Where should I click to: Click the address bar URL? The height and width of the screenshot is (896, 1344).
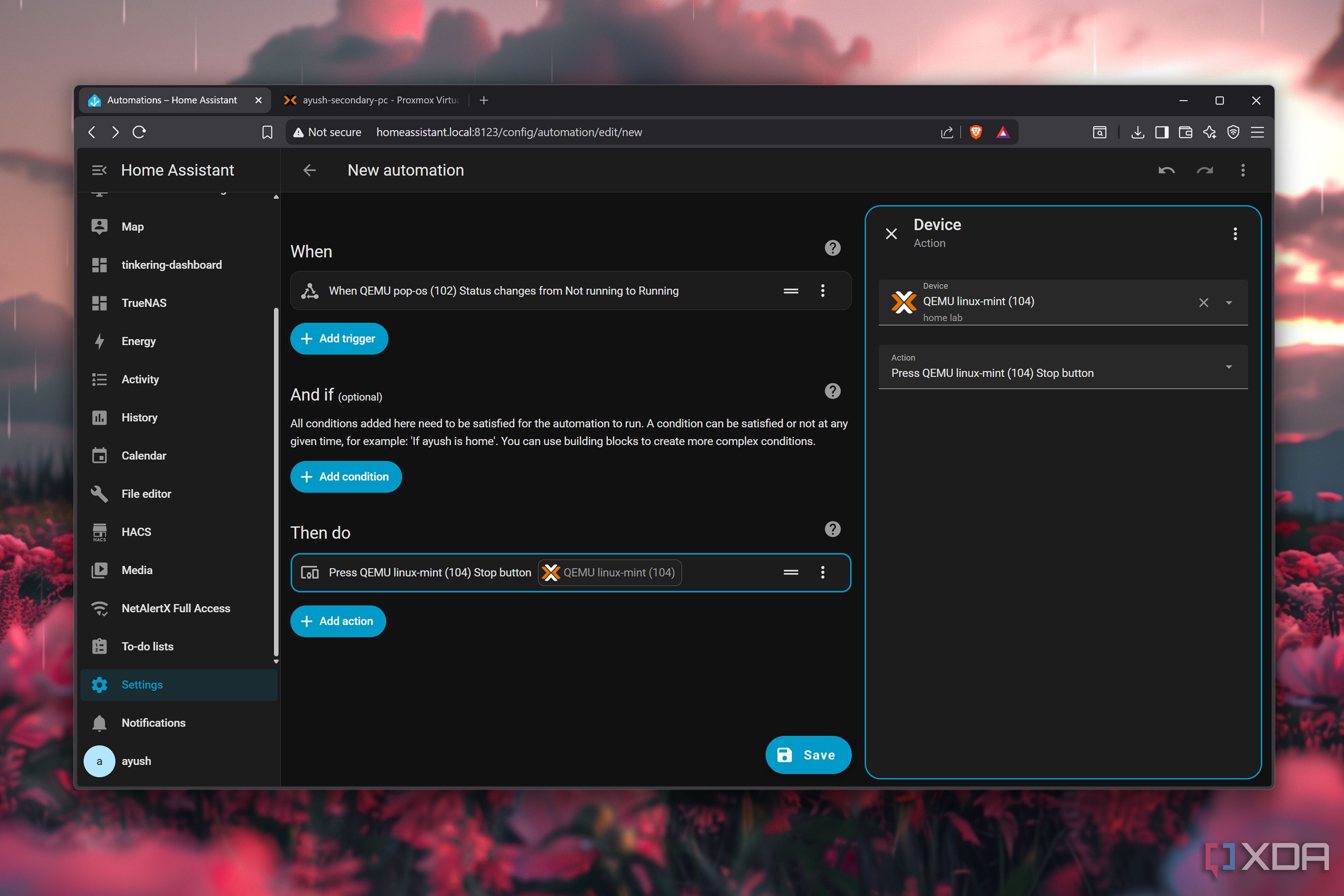tap(509, 132)
